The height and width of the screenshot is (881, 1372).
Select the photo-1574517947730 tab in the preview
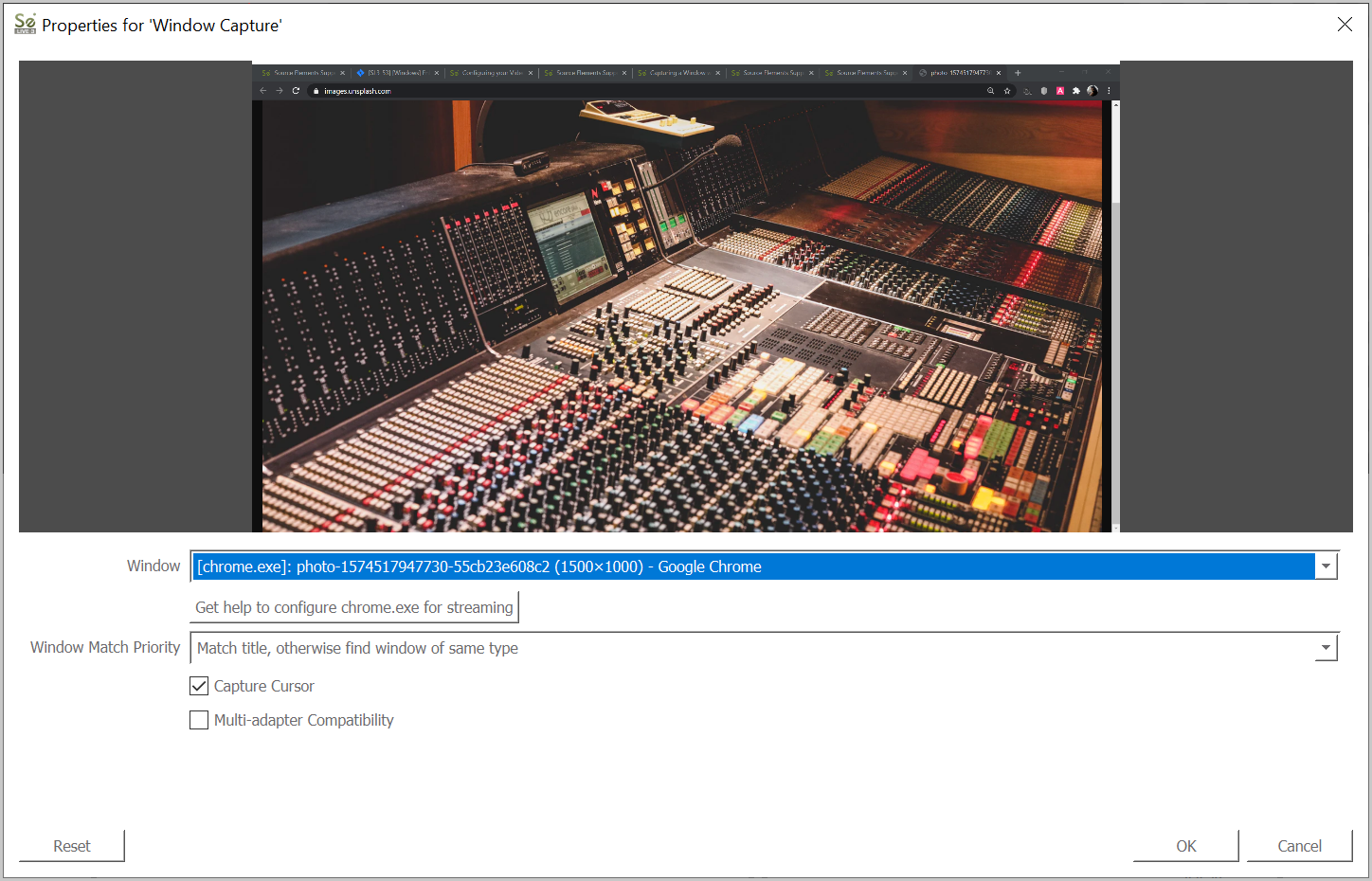coord(959,73)
